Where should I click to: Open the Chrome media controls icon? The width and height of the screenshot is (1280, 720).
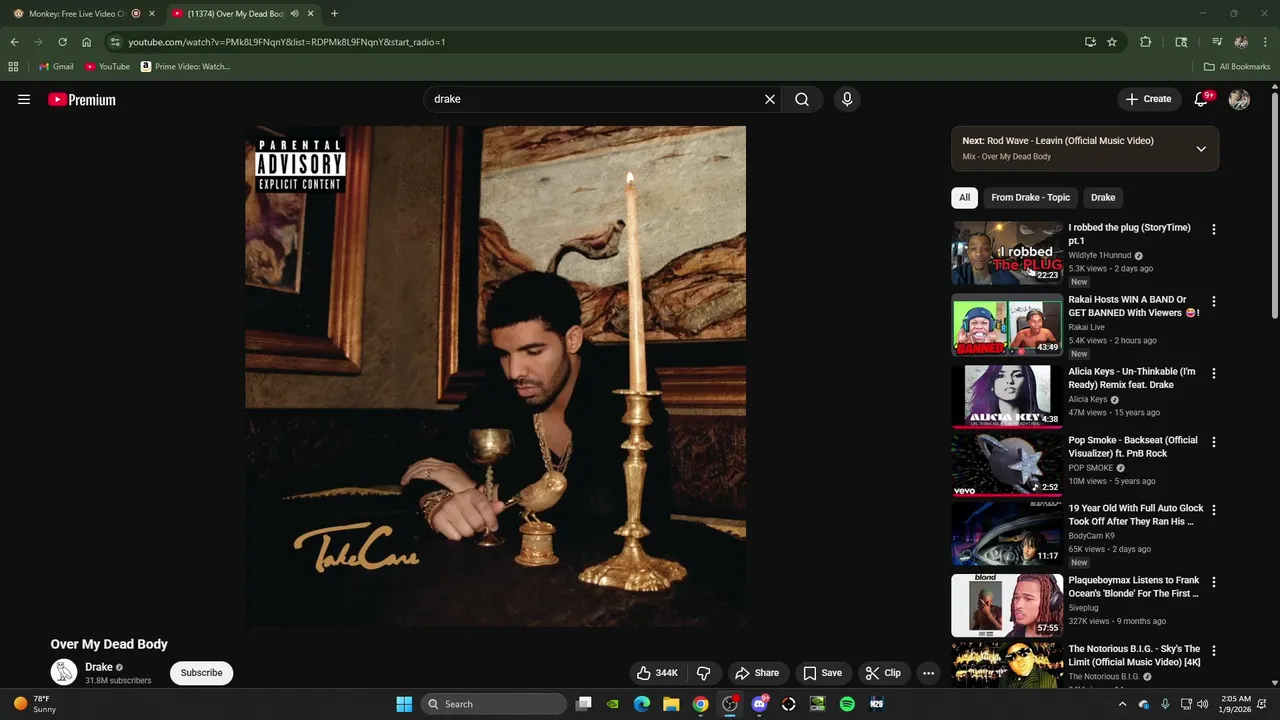pos(1217,42)
